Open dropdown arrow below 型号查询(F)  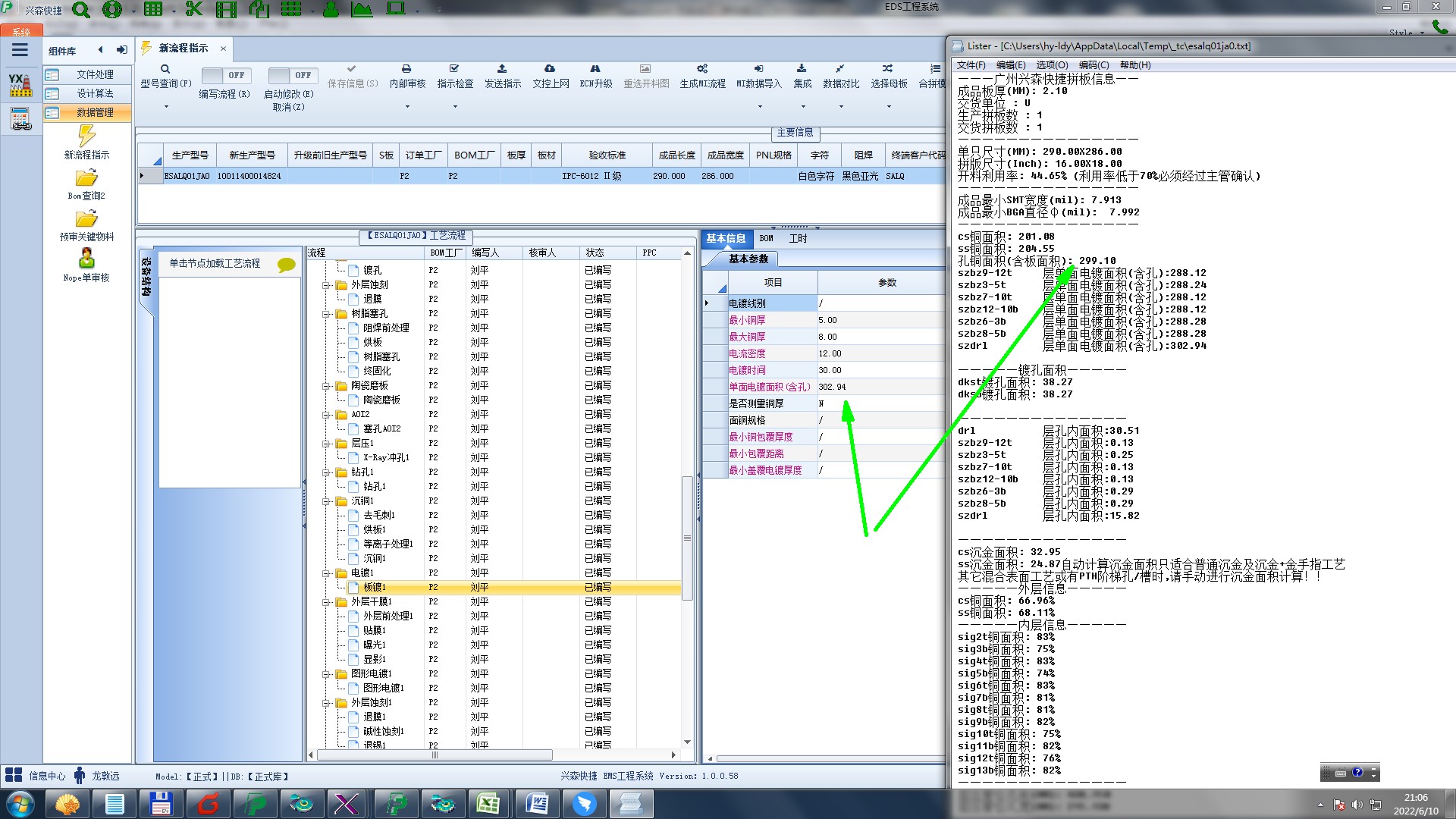165,107
